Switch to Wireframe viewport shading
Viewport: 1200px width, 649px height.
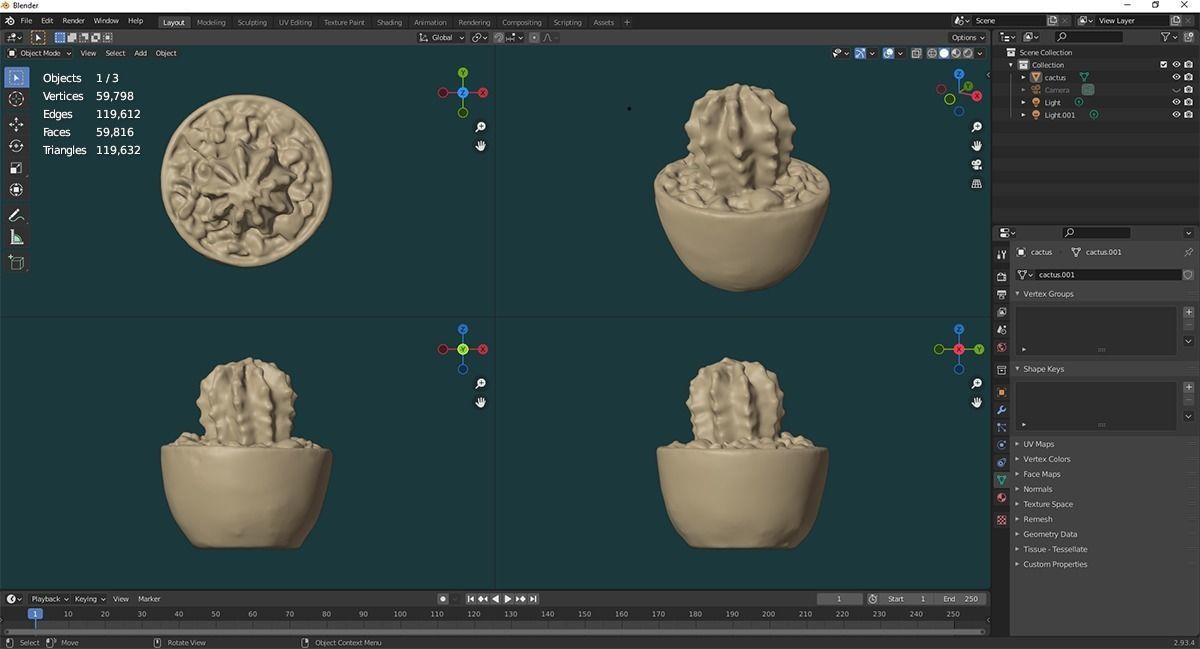coord(932,53)
